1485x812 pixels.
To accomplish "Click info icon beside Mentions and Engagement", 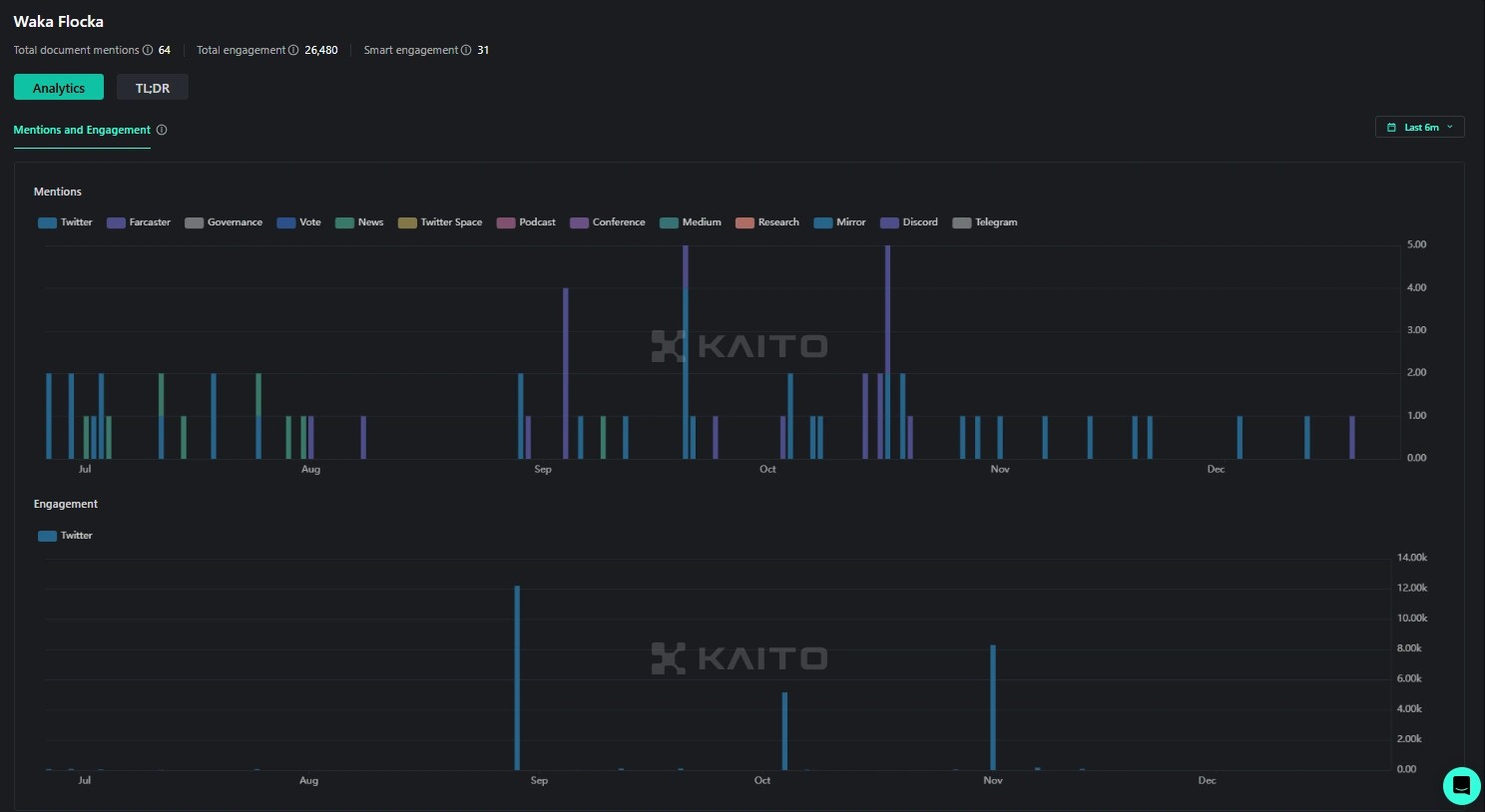I will coord(162,130).
